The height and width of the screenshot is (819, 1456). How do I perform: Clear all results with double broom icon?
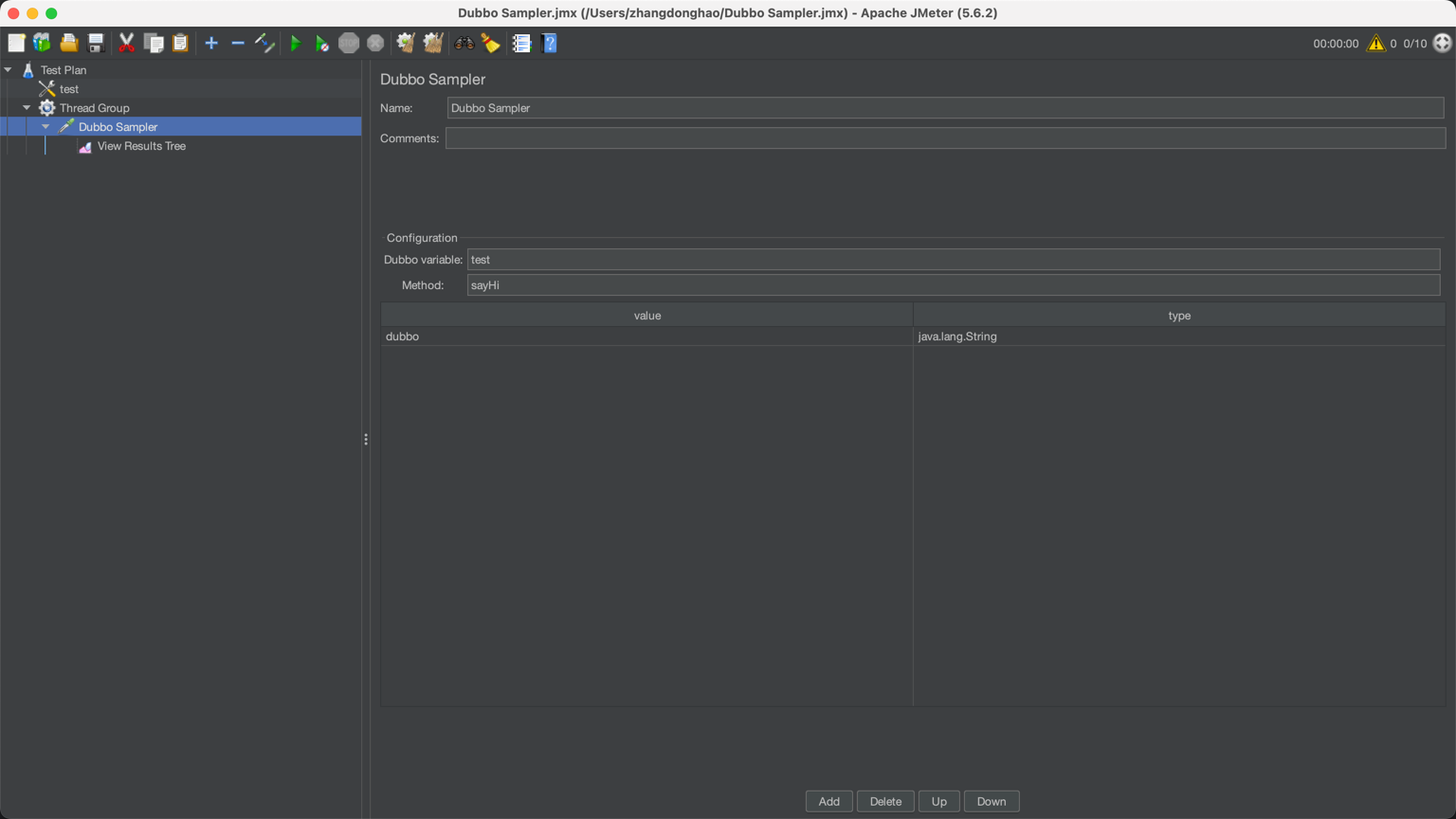pyautogui.click(x=433, y=43)
